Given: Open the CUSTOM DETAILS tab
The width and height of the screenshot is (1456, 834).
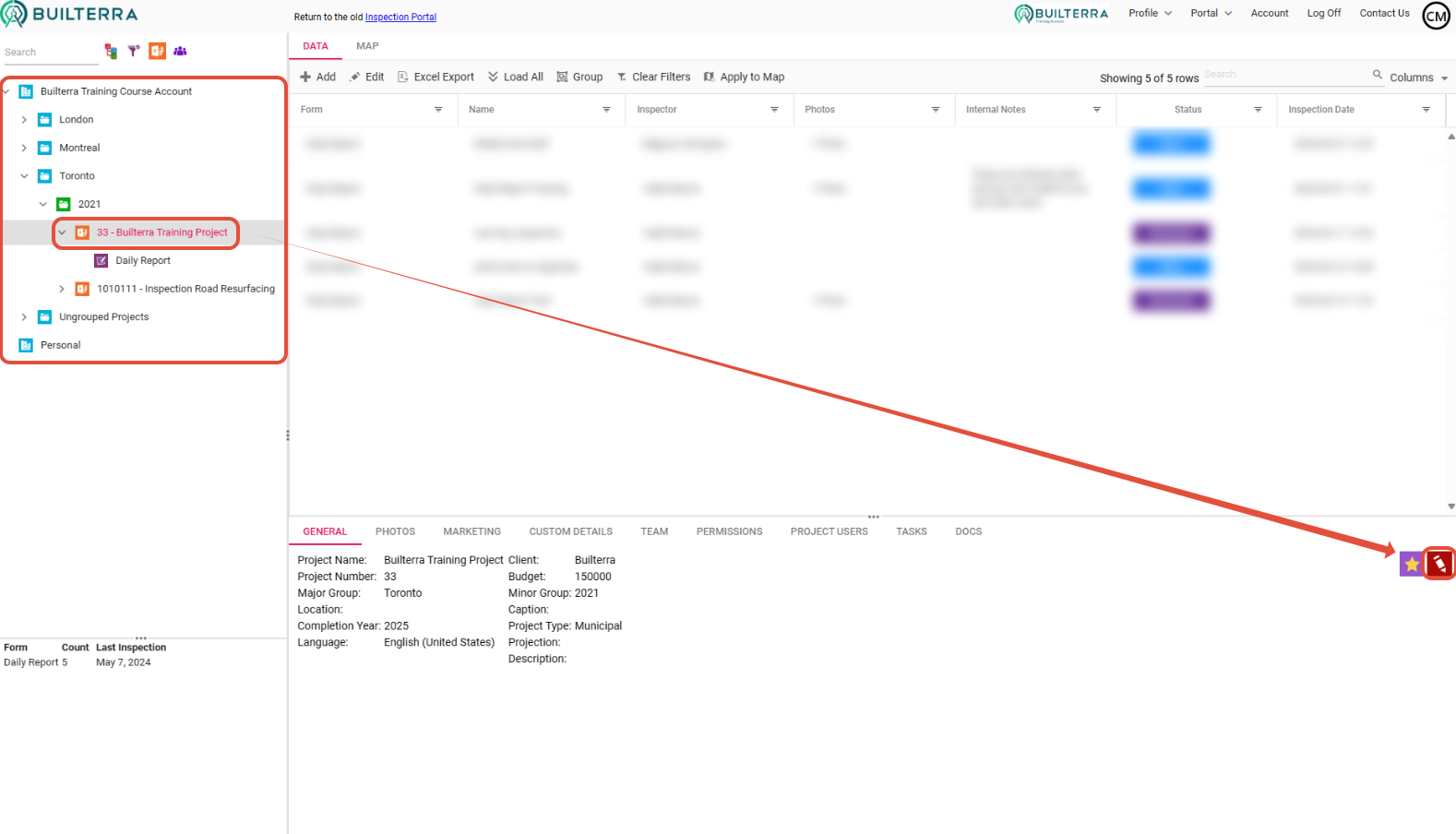Looking at the screenshot, I should point(570,531).
